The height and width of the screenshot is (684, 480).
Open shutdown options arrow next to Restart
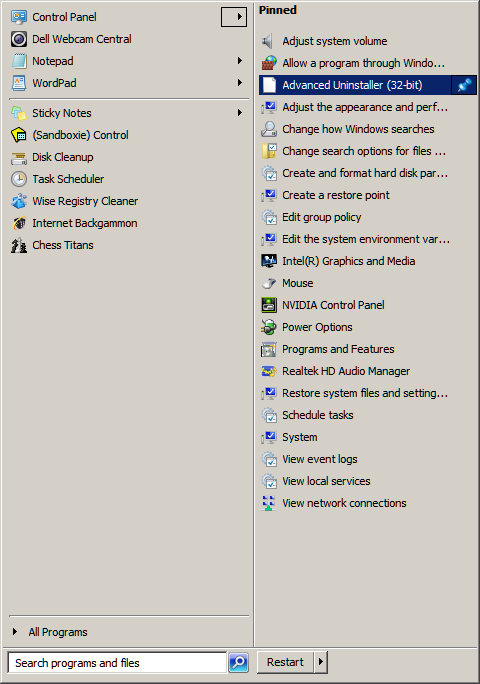[321, 662]
